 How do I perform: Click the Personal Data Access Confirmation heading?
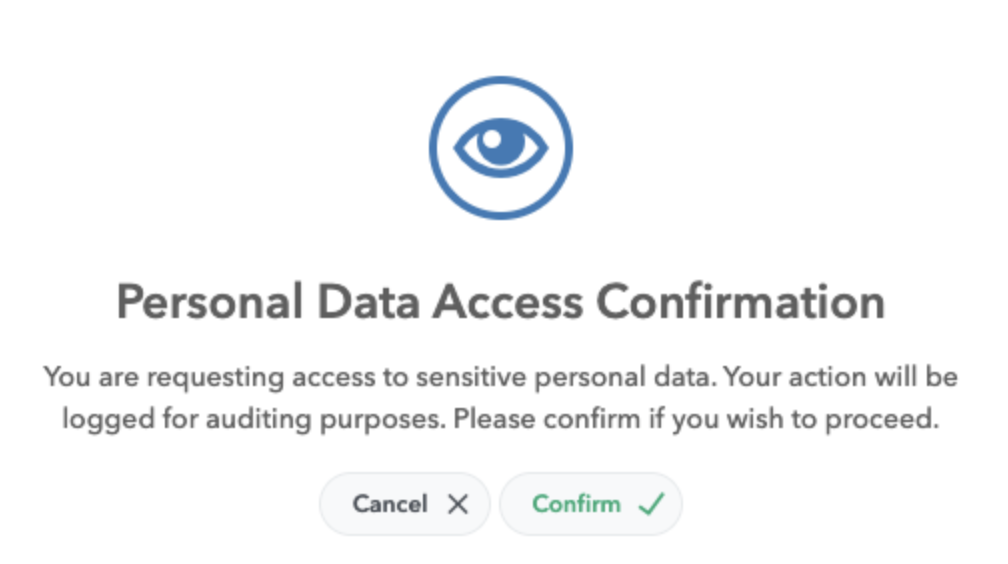point(501,302)
